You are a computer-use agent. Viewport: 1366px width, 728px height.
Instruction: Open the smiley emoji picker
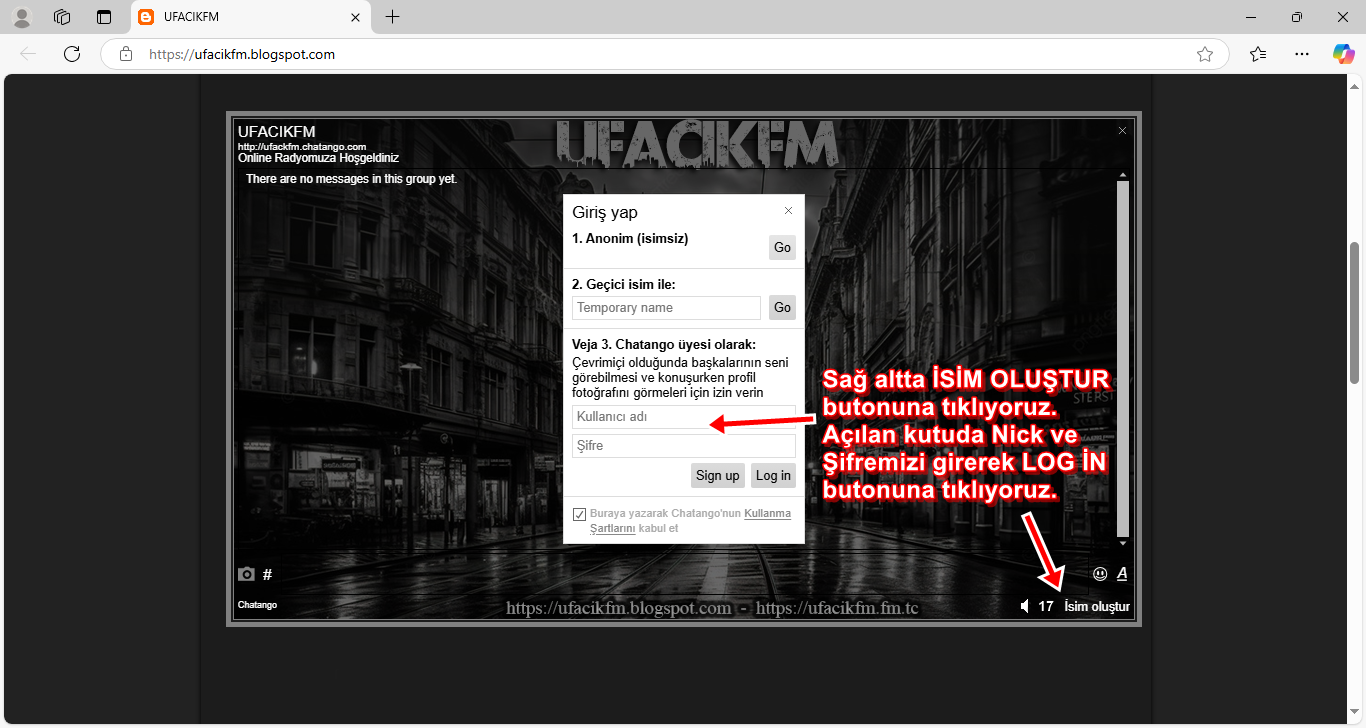(x=1100, y=574)
